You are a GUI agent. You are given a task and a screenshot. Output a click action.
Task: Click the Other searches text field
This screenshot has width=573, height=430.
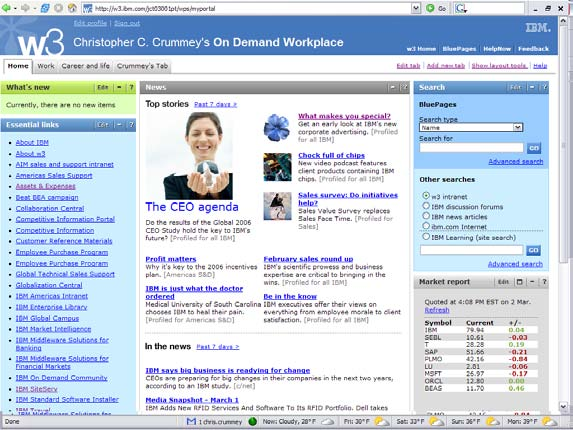471,250
